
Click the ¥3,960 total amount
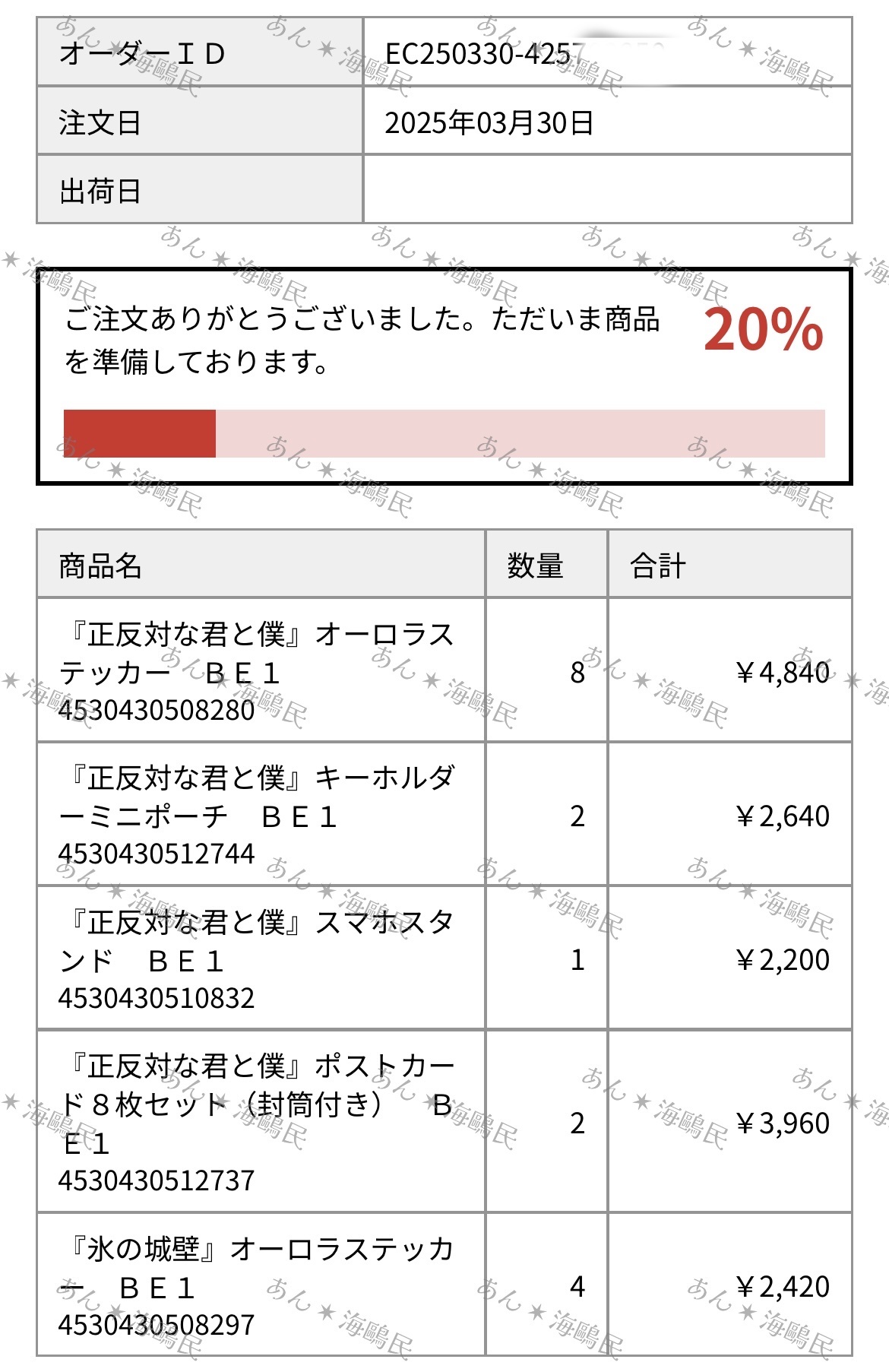tap(782, 1123)
